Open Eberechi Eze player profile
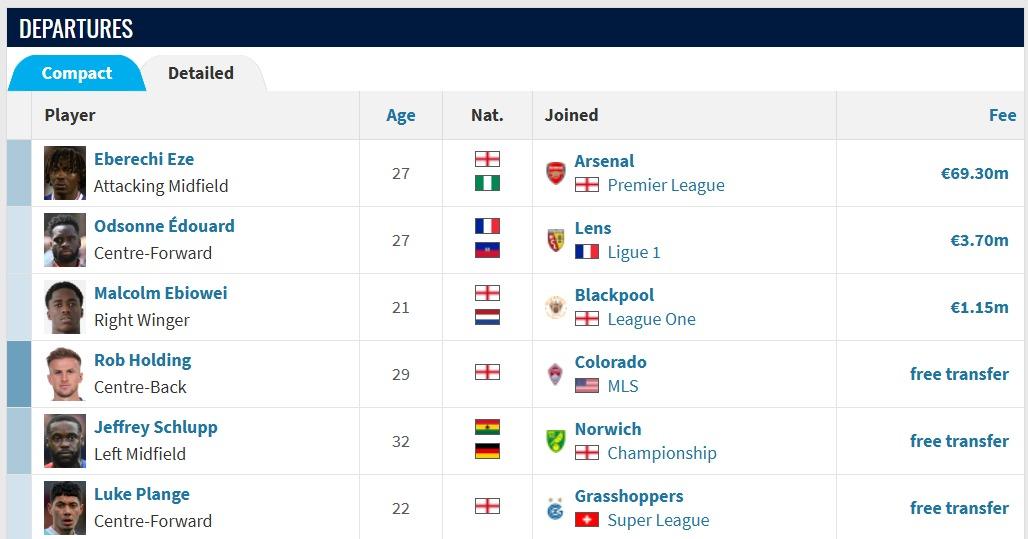Screen dimensions: 1028x539 (144, 159)
